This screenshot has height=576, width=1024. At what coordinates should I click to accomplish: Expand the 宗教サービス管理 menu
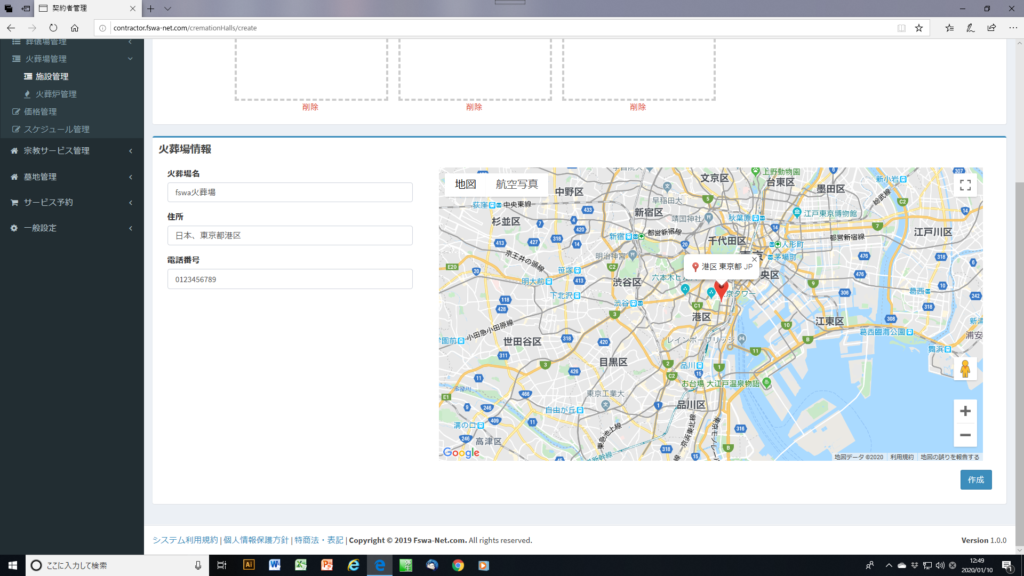click(72, 151)
